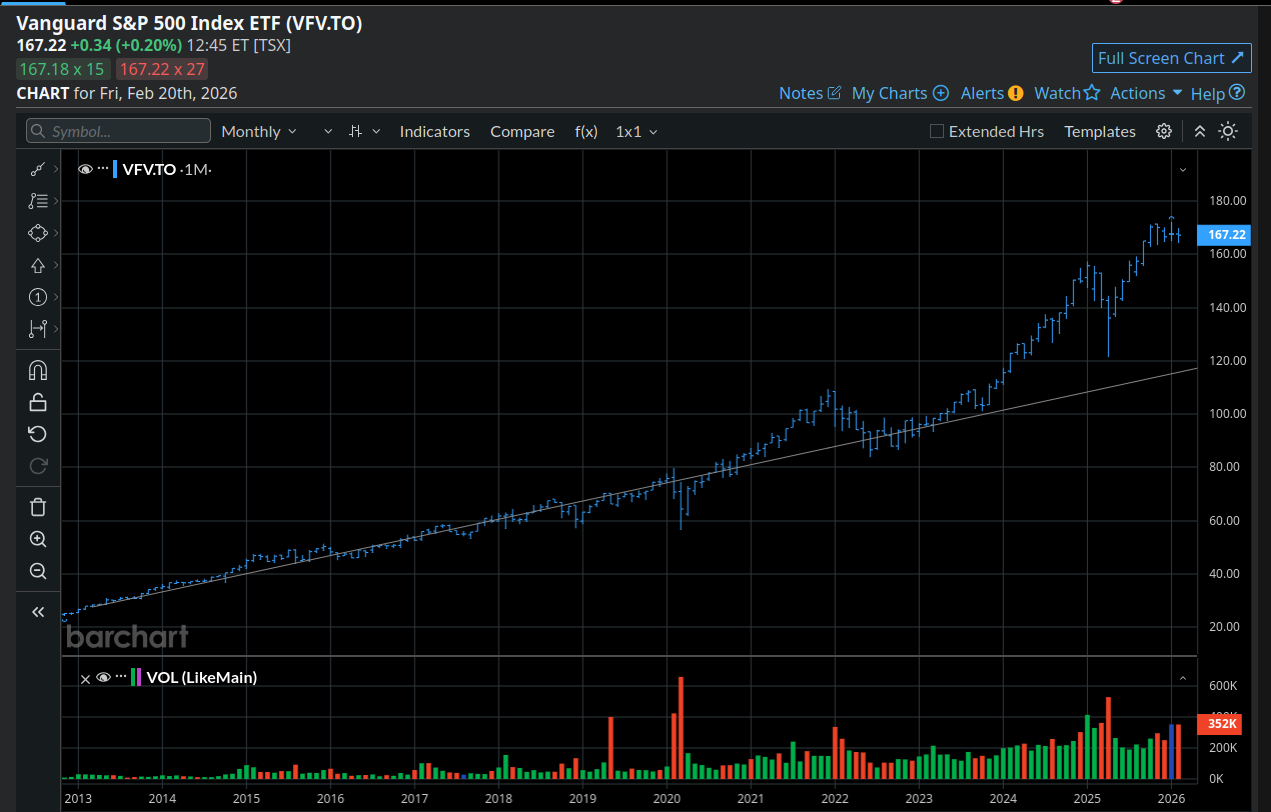Zoom out with the magnifier minus icon
Screen dimensions: 1271x812
[38, 571]
